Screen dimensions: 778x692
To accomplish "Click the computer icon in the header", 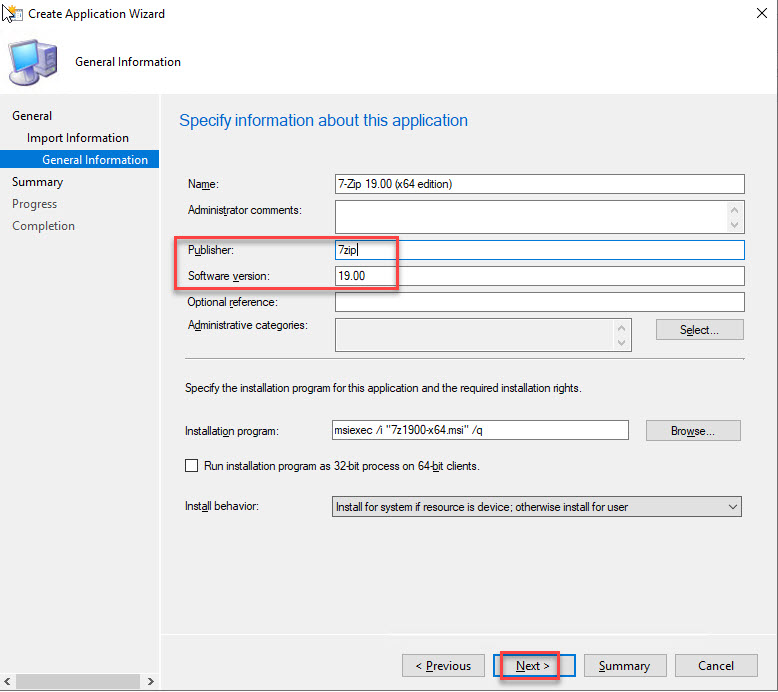I will tap(33, 63).
